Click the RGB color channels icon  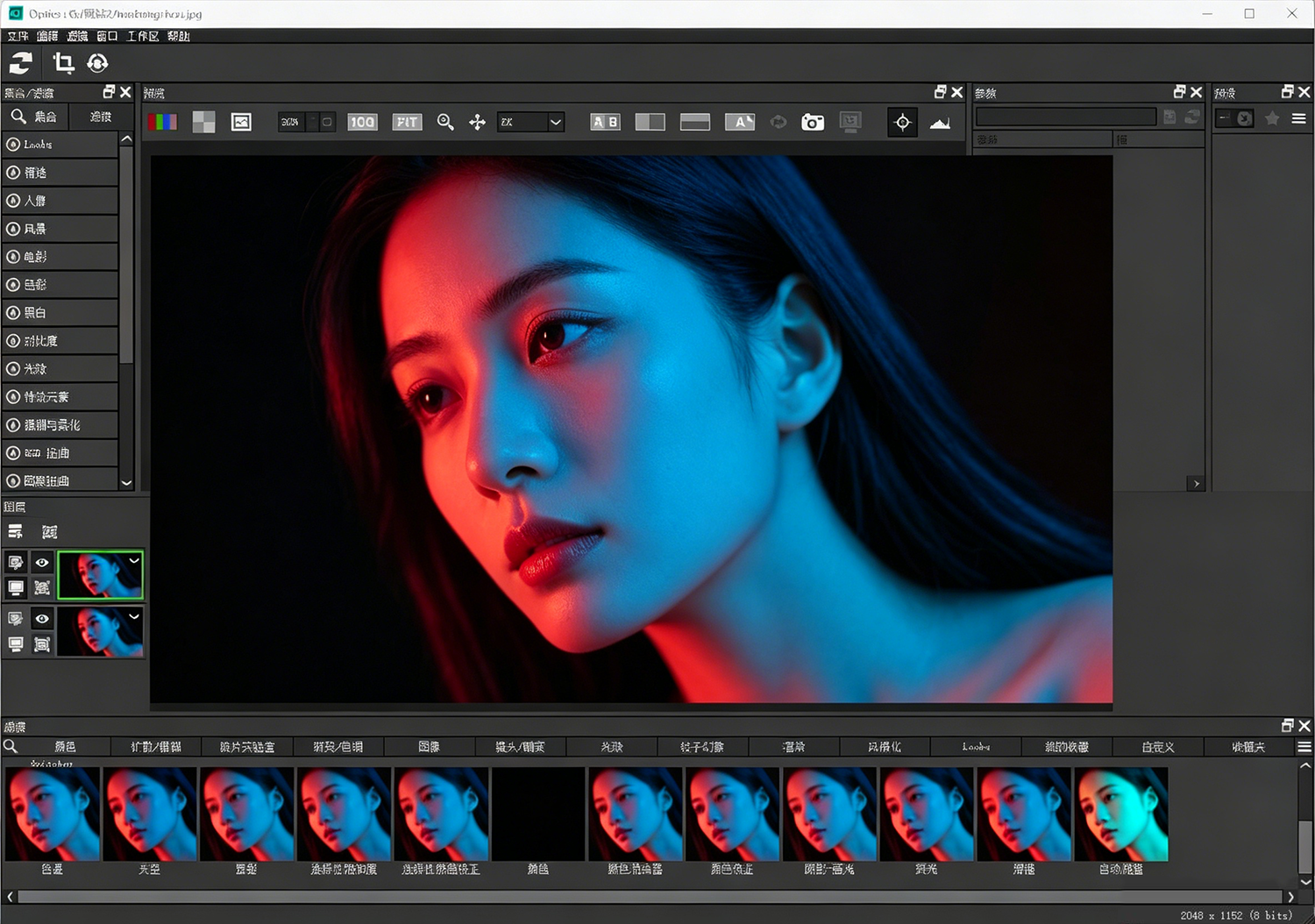click(x=162, y=122)
